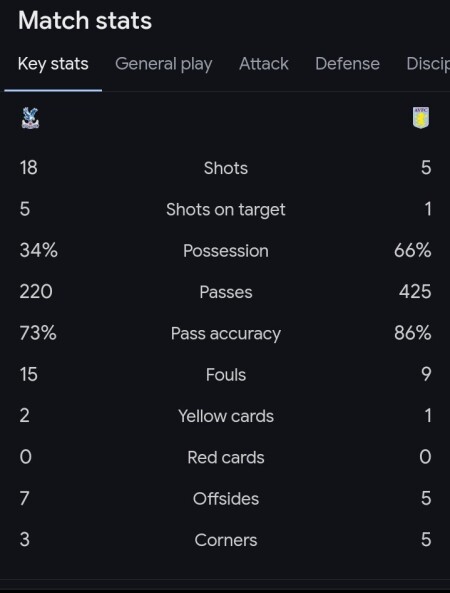Image resolution: width=450 pixels, height=593 pixels.
Task: Click the Aston Villa team crest
Action: (x=421, y=118)
